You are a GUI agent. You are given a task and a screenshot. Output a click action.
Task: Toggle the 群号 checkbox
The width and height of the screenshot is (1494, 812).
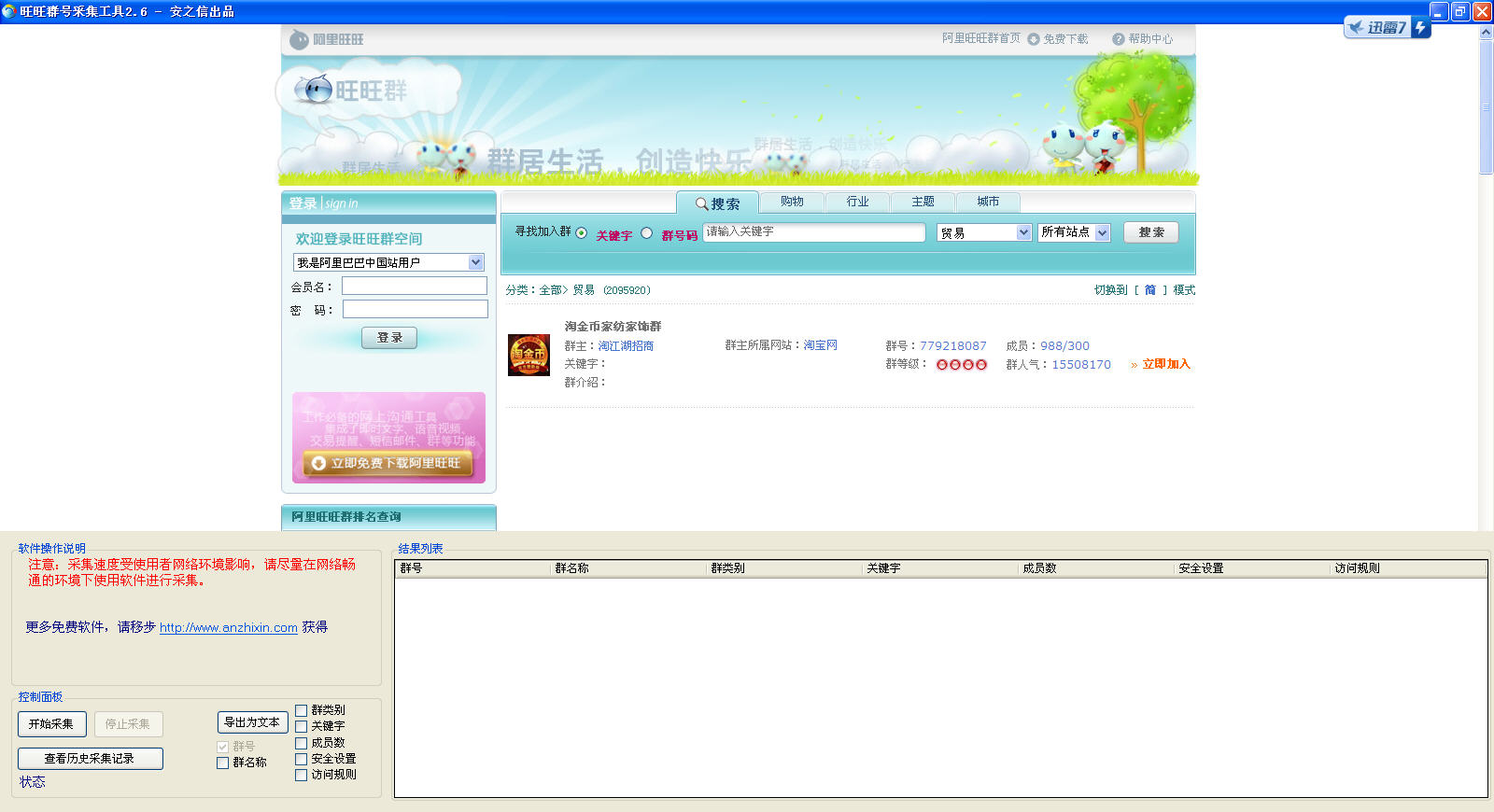(222, 747)
